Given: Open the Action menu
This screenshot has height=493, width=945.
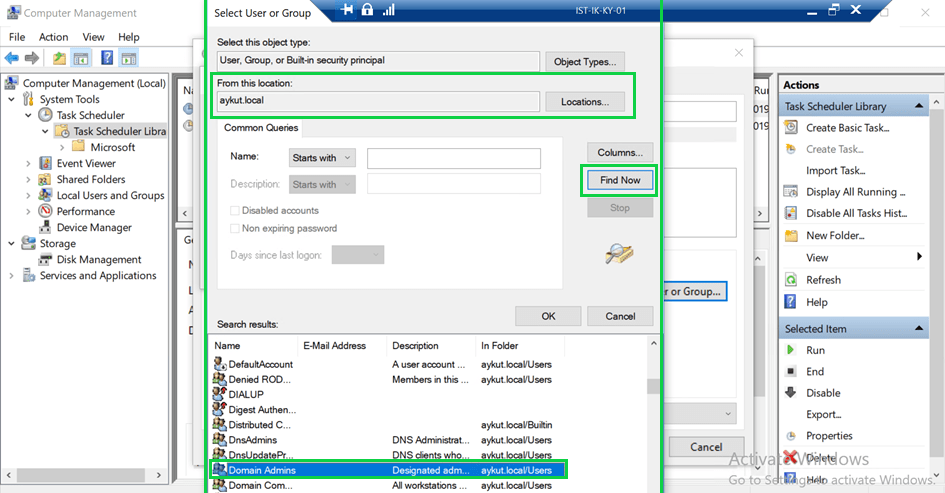Looking at the screenshot, I should click(x=54, y=37).
